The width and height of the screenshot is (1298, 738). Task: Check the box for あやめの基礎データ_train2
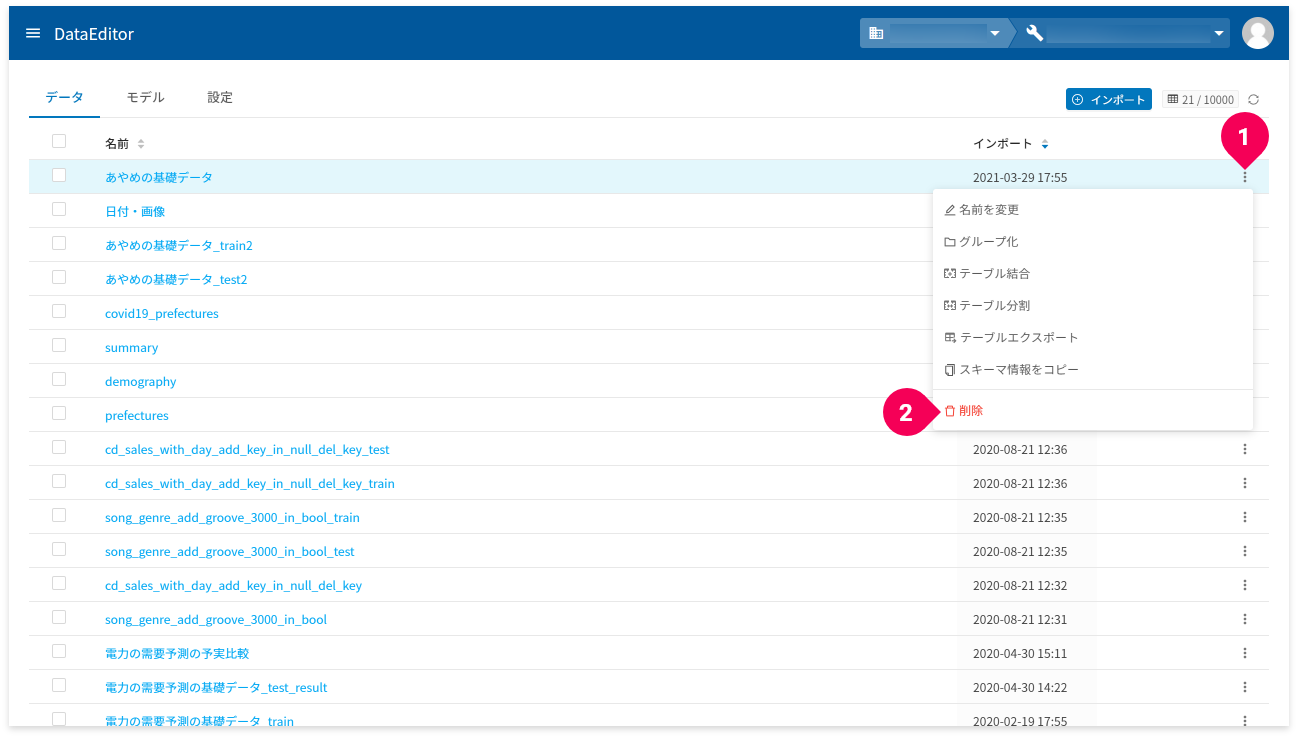tap(59, 243)
